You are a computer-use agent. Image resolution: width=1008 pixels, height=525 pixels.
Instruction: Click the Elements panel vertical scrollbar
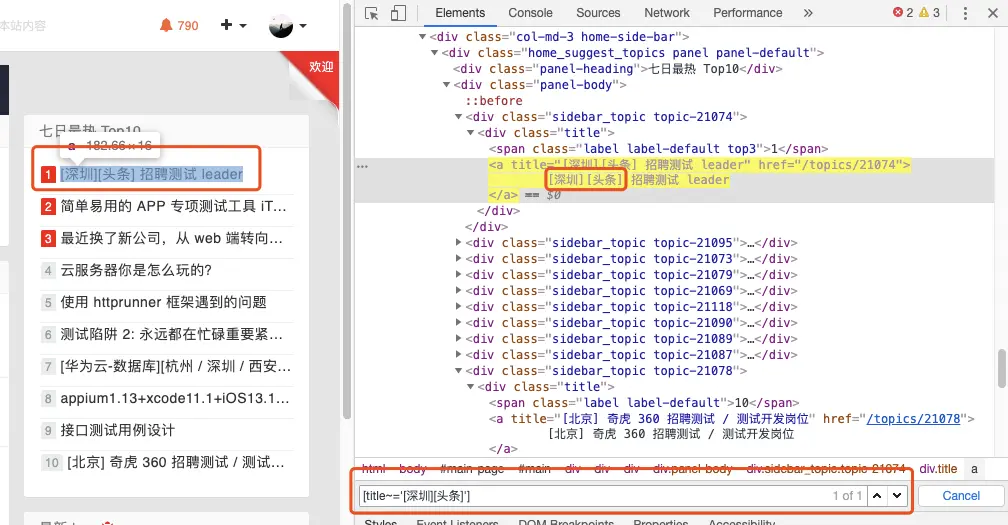[x=1002, y=369]
